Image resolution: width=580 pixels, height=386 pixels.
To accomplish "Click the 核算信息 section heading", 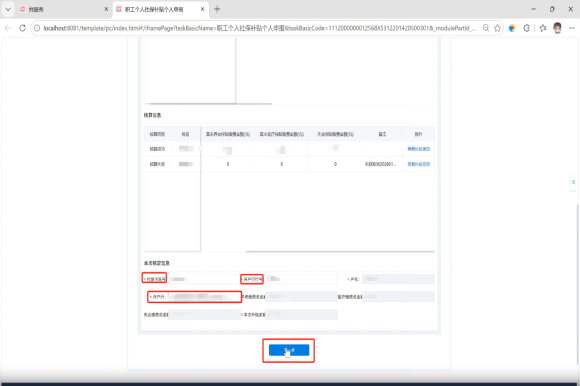I will [x=152, y=115].
